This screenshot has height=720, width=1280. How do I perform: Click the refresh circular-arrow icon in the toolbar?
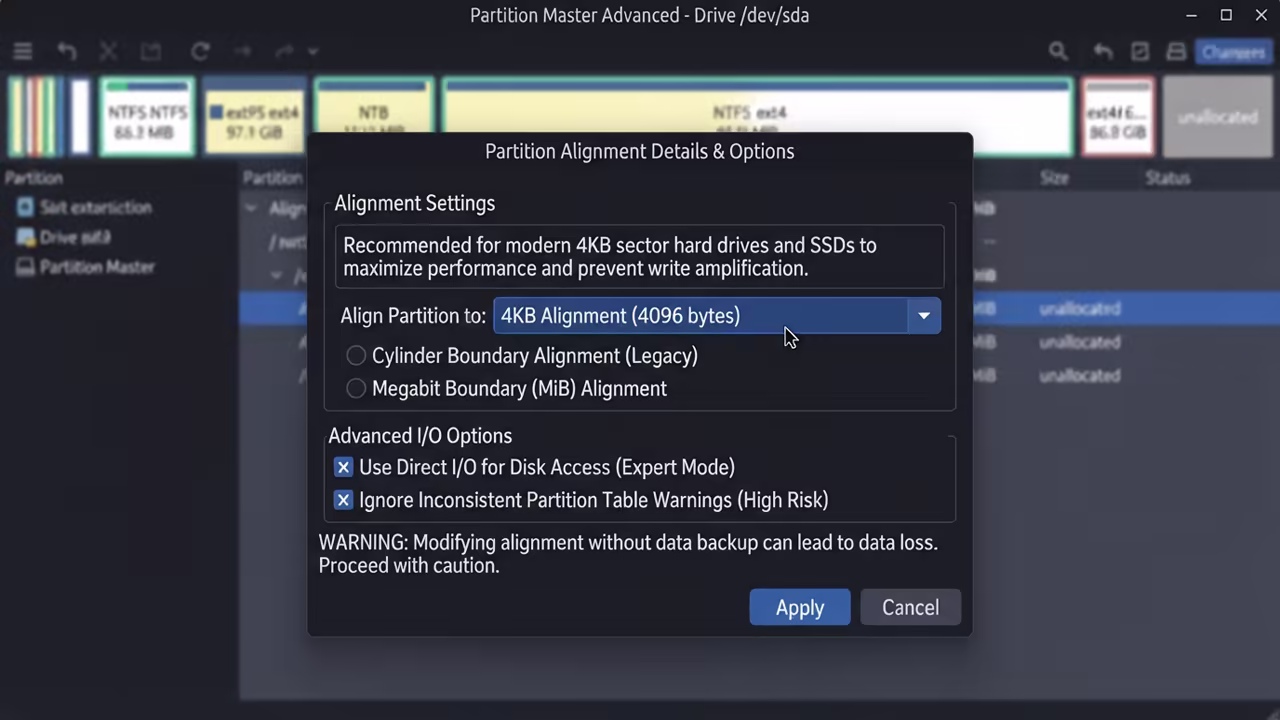pos(200,51)
